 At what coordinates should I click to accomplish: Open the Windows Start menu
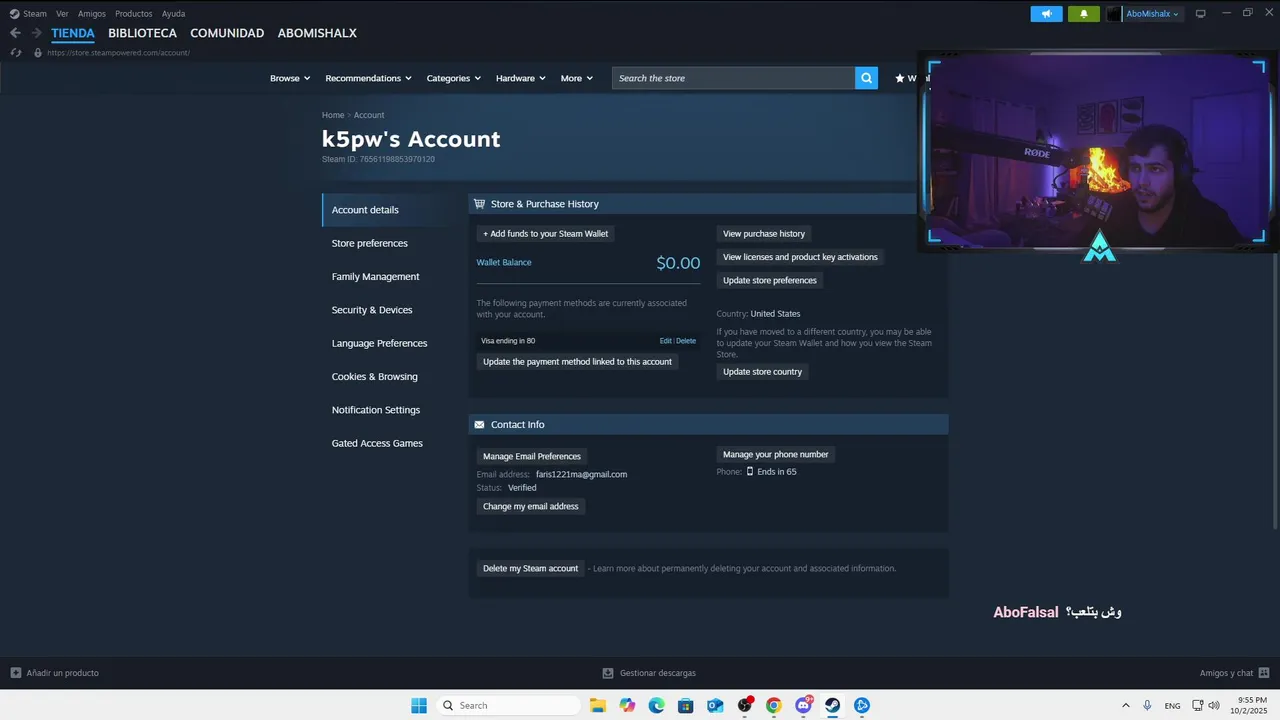coord(419,705)
